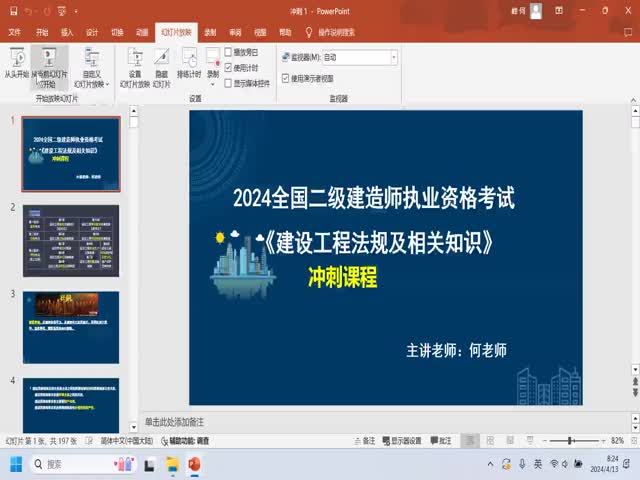640x480 pixels.
Task: Click Rehearse Timings icon
Action: [x=189, y=62]
